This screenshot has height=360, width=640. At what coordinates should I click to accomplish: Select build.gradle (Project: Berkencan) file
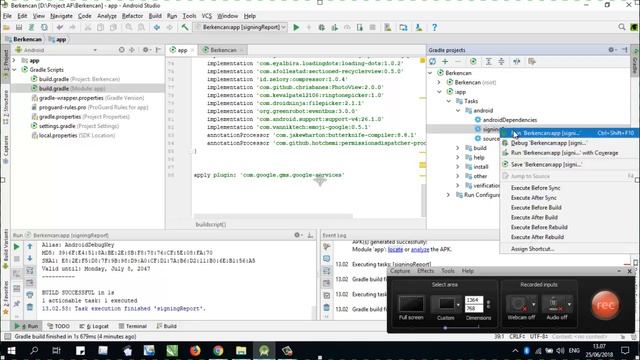pyautogui.click(x=79, y=79)
